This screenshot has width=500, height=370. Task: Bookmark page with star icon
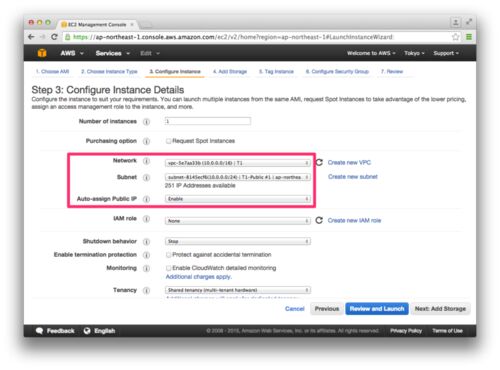[x=455, y=37]
